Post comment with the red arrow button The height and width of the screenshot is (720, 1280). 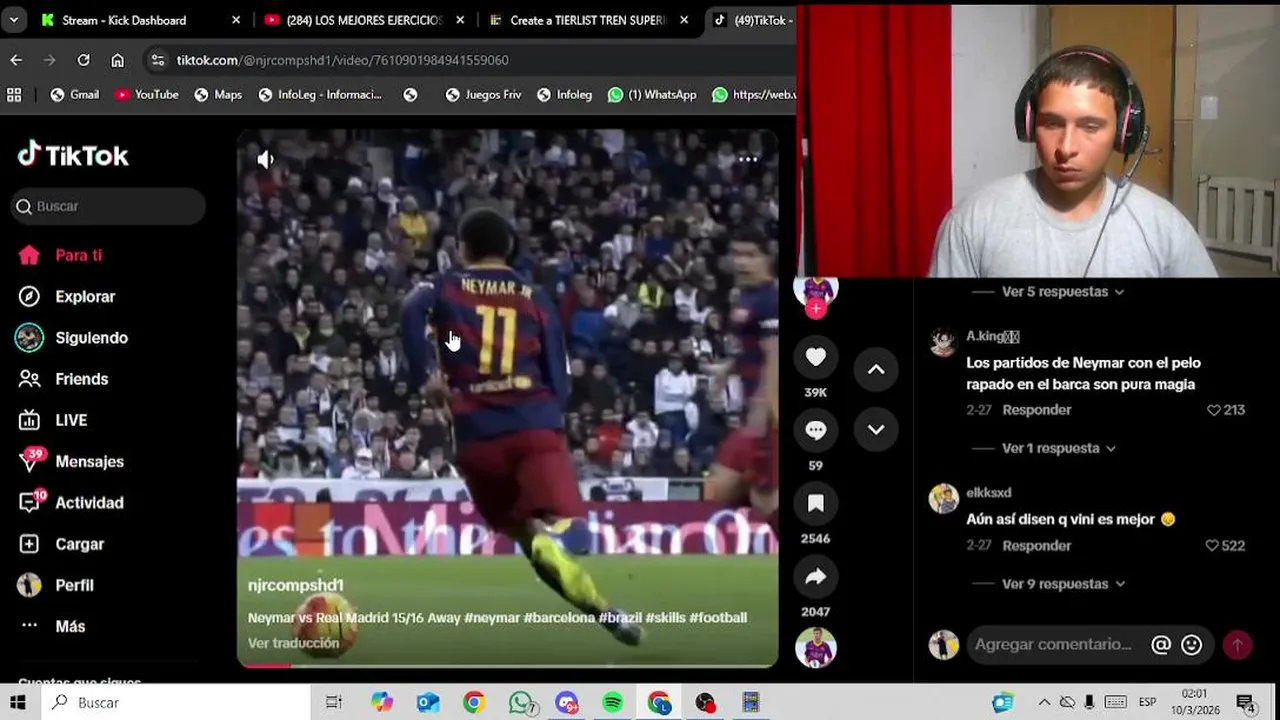pos(1237,645)
